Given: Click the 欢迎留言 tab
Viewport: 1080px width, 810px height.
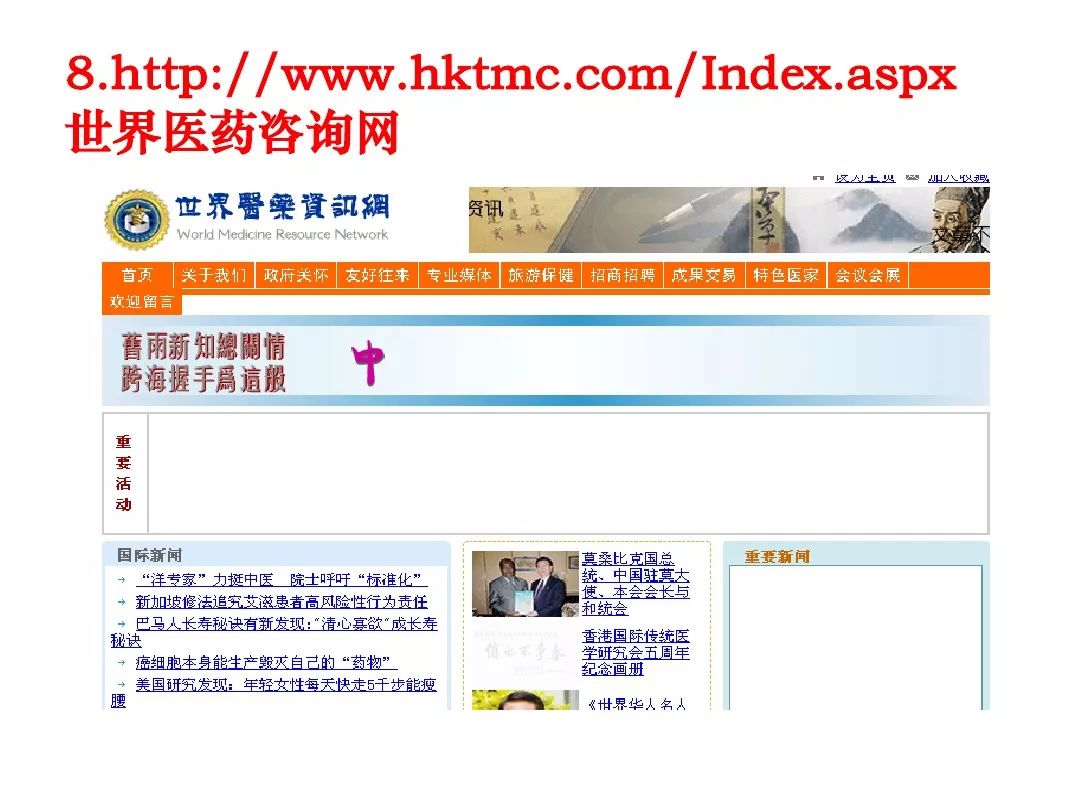Looking at the screenshot, I should [141, 302].
